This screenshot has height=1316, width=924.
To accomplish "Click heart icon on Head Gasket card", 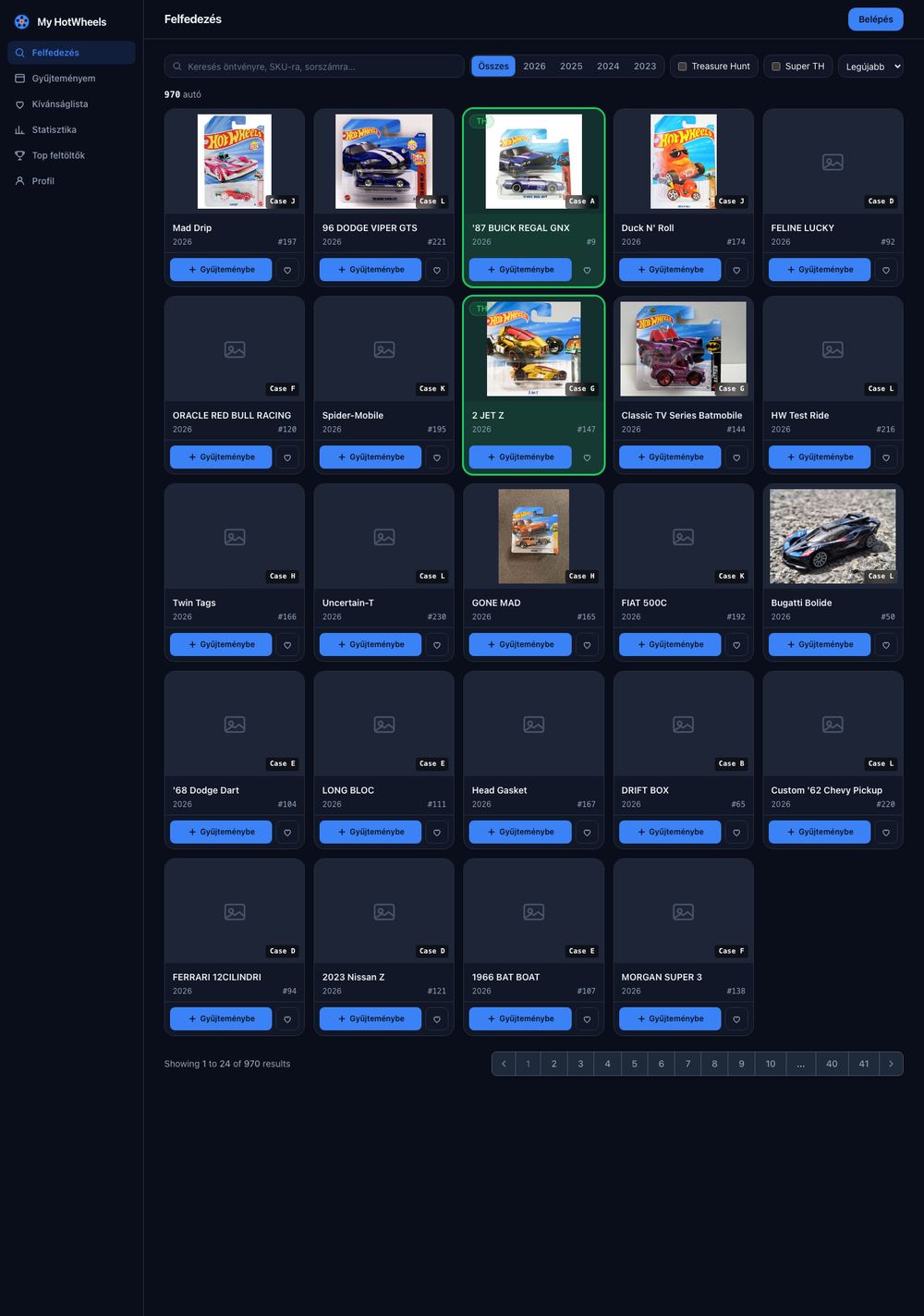I will (x=587, y=833).
